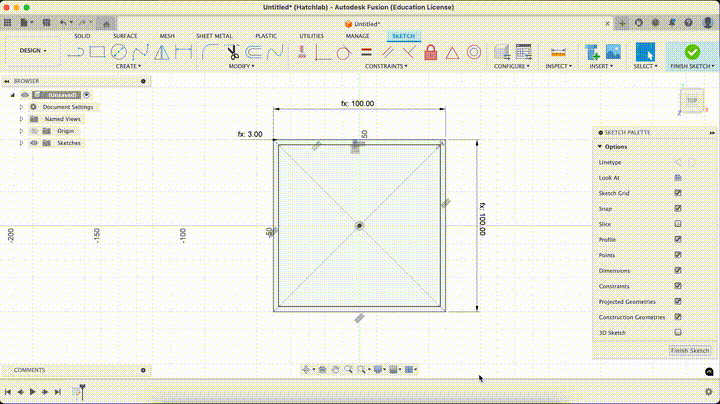Click the Horizontal/Vertical constraint icon

click(x=302, y=52)
